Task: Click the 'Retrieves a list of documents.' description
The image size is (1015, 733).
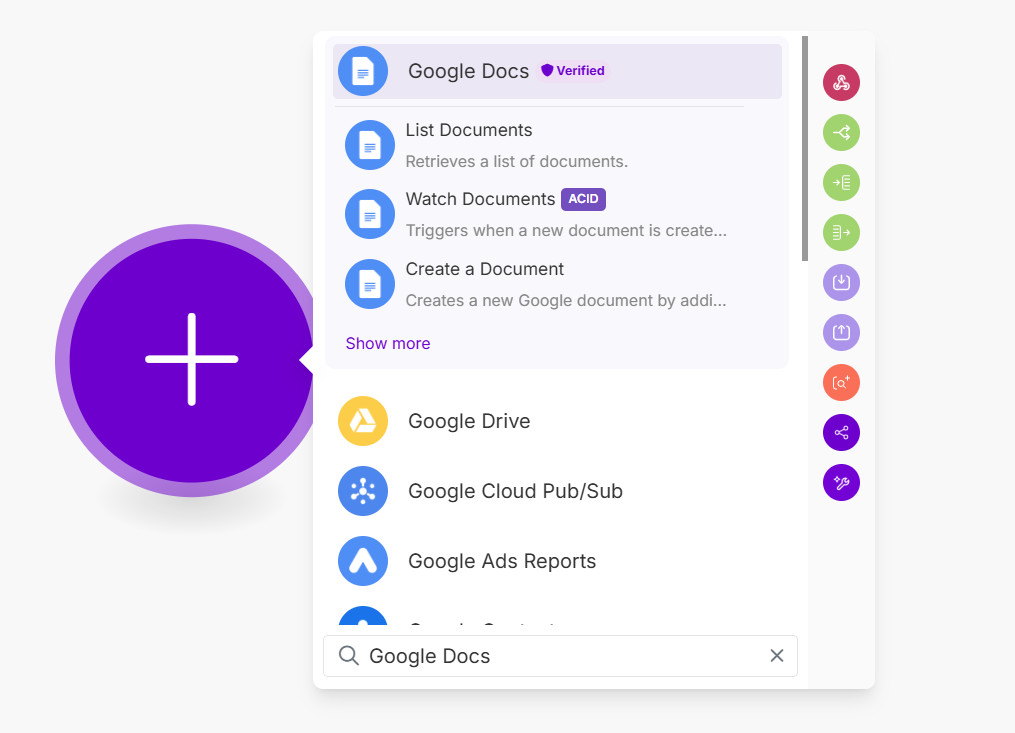Action: 517,161
